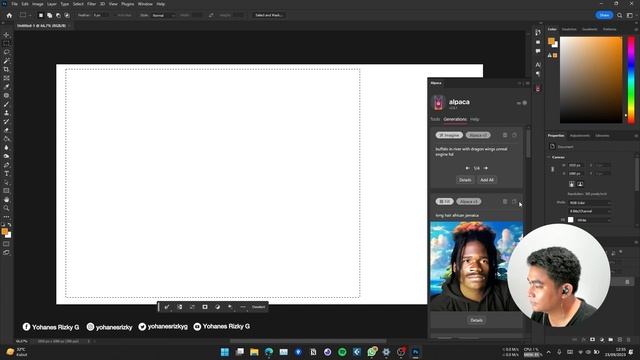
Task: Select the Paint Bucket tool
Action: (x=6, y=139)
